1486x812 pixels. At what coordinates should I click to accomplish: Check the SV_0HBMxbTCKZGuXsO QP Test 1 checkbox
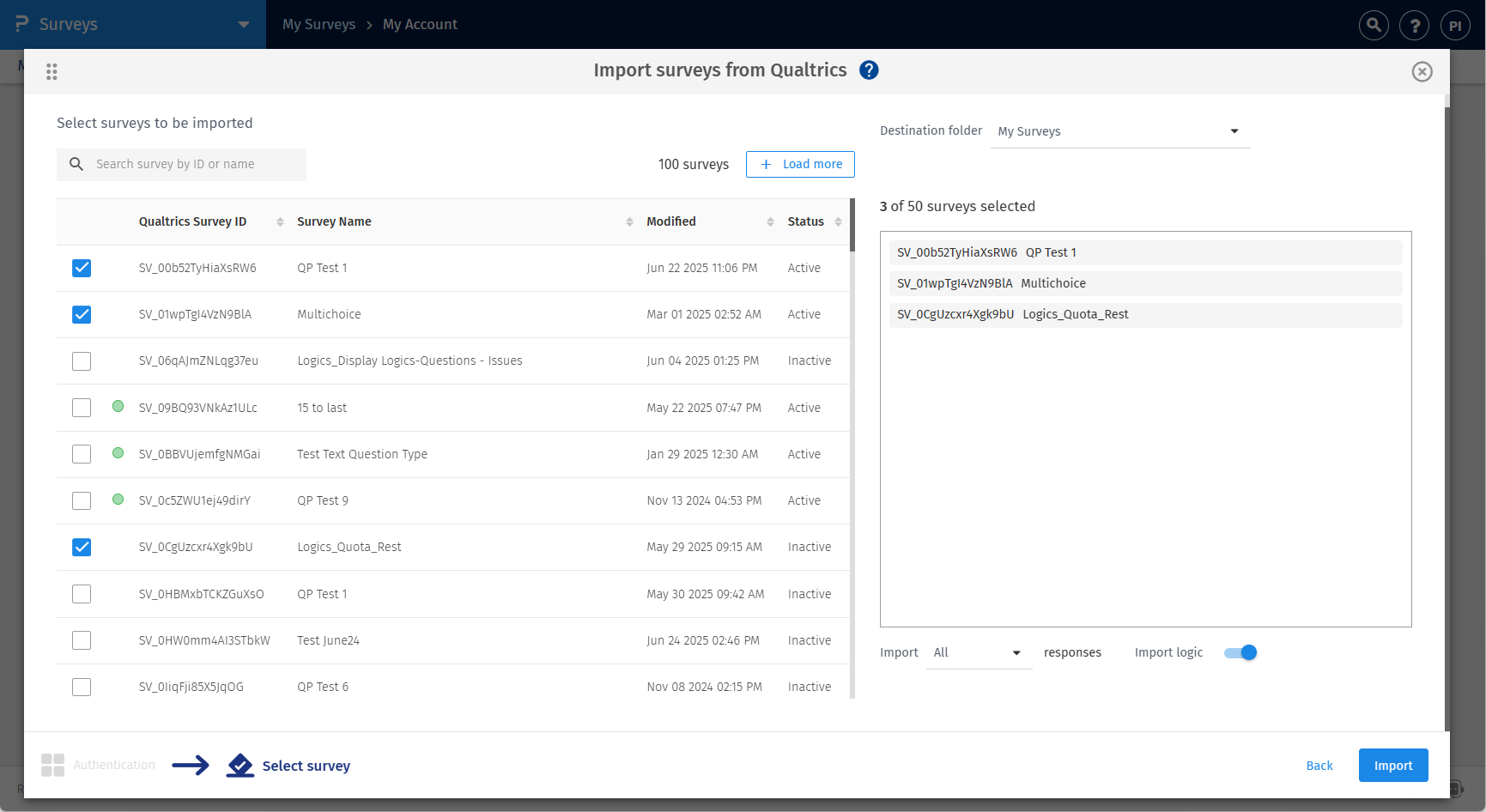click(x=82, y=594)
